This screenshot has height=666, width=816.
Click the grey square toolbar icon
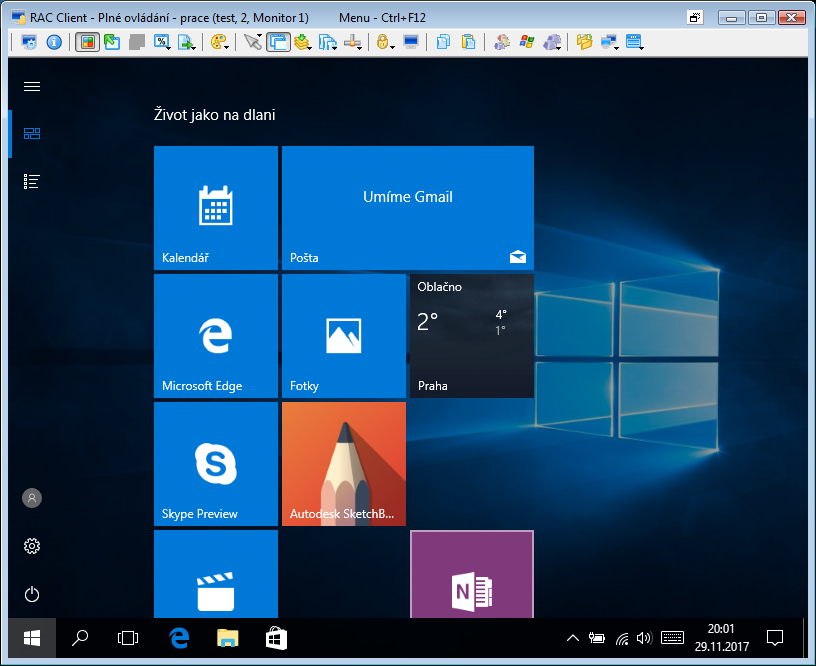click(x=136, y=42)
